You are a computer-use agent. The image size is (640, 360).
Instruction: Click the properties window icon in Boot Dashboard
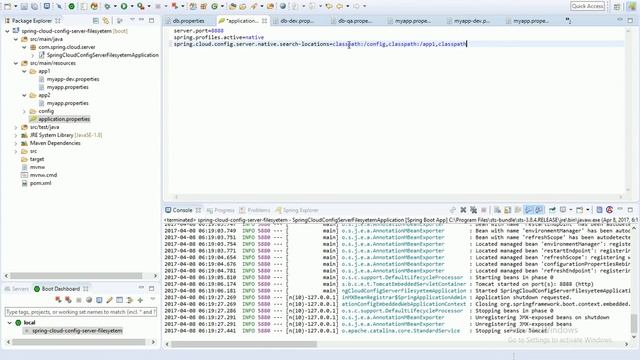(119, 300)
